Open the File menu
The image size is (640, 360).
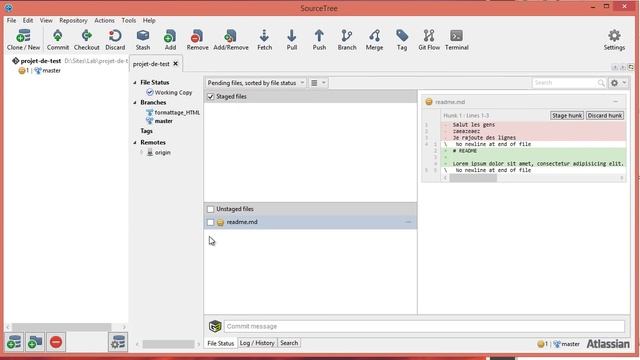click(x=11, y=20)
